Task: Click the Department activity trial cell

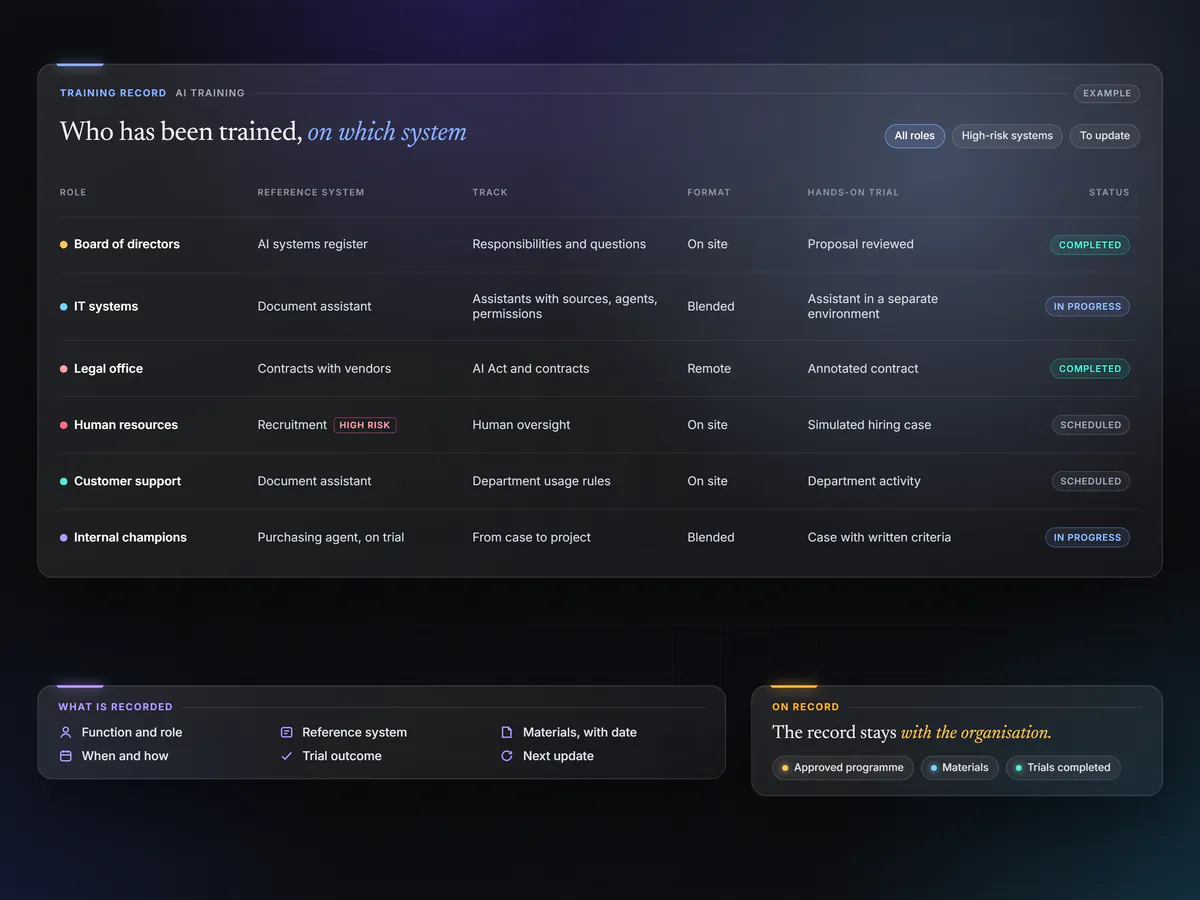Action: [x=864, y=481]
